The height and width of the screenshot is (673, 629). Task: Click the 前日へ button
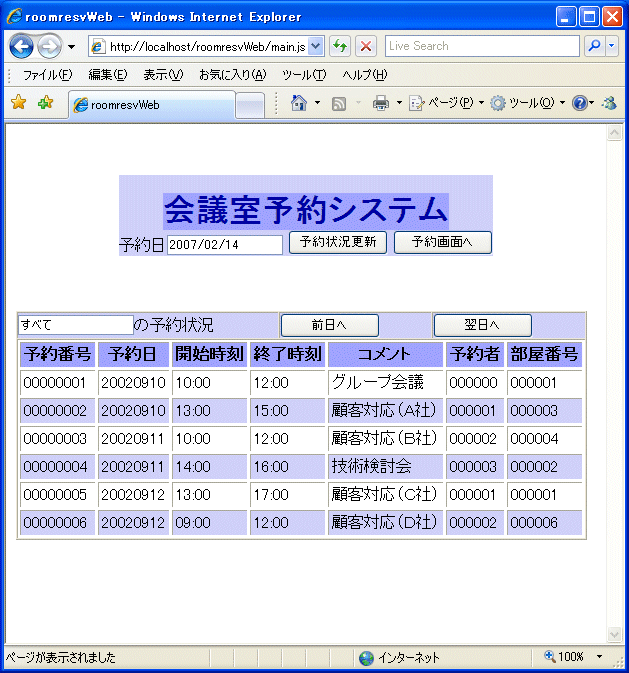(330, 325)
